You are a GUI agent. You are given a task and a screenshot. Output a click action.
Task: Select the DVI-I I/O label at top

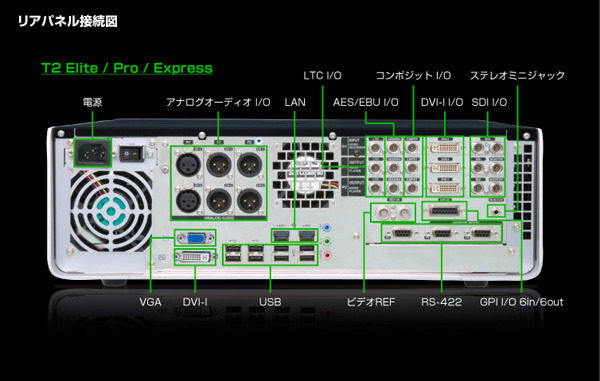(x=442, y=102)
